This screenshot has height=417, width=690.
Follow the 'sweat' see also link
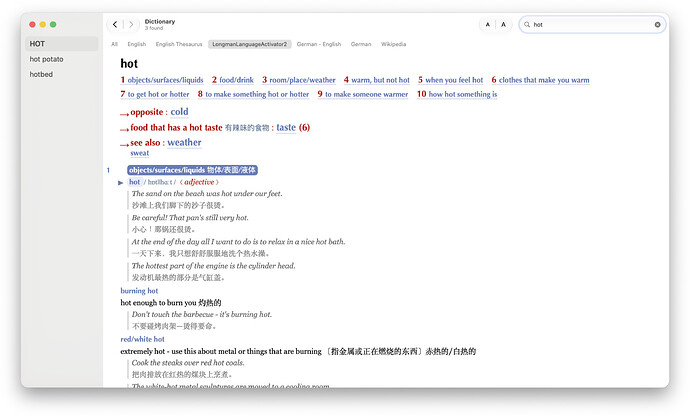pos(139,153)
